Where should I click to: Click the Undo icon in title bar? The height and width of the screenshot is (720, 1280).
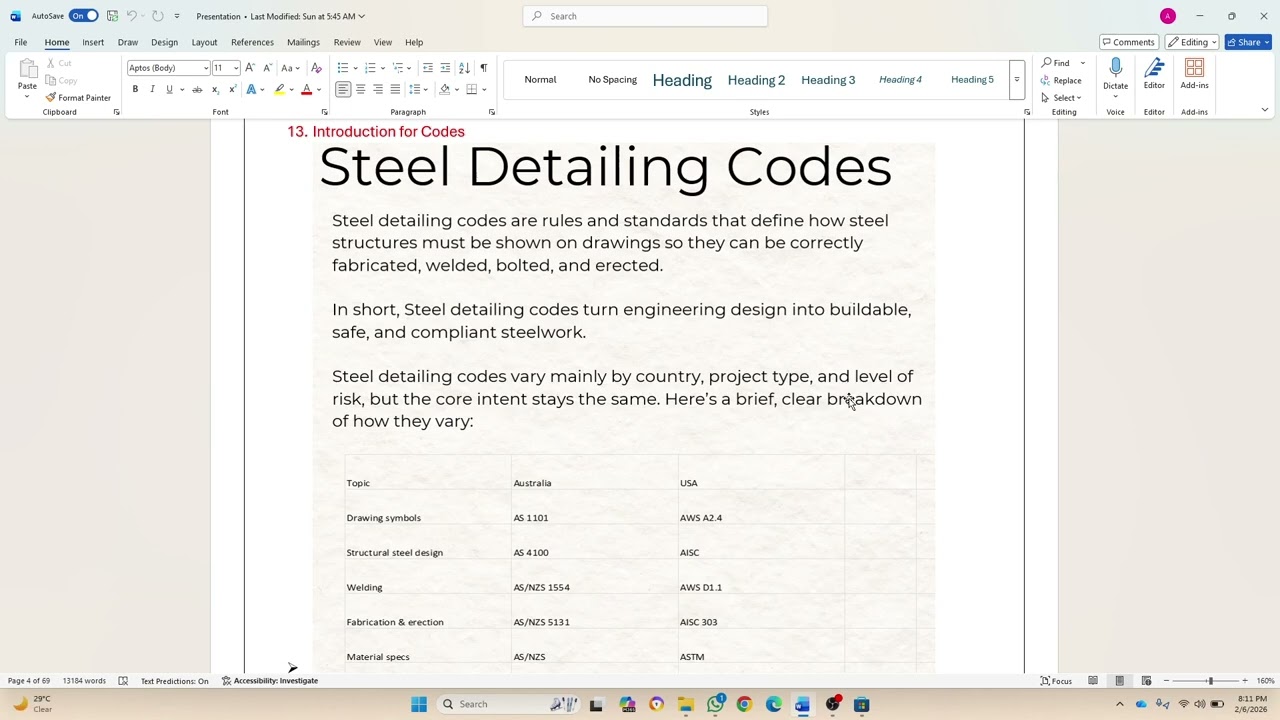[x=131, y=16]
